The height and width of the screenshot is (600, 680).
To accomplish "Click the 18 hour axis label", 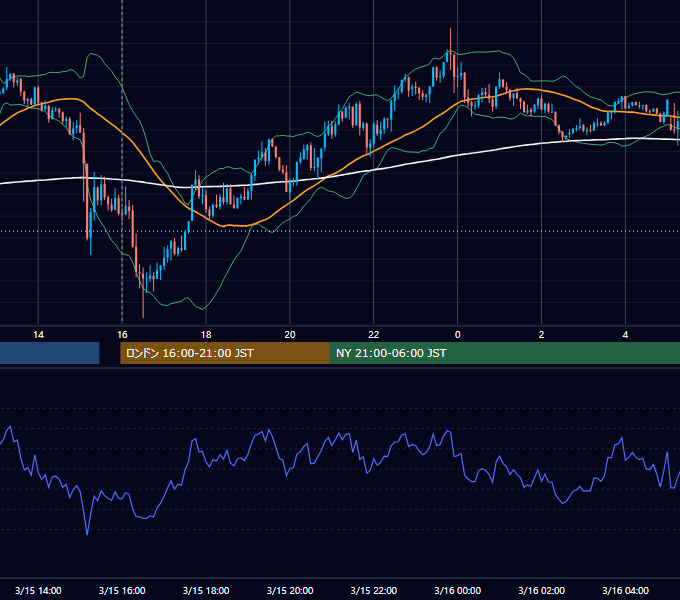I will [206, 335].
